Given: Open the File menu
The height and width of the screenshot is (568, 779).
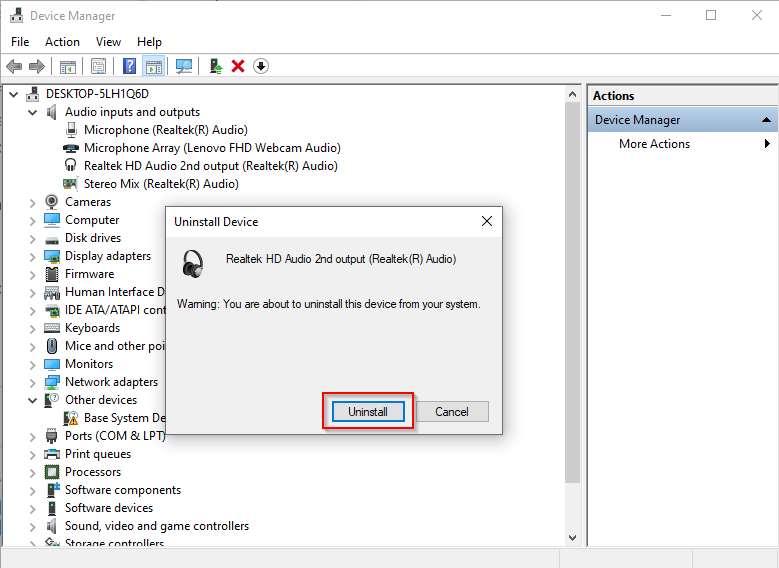Looking at the screenshot, I should (x=20, y=42).
